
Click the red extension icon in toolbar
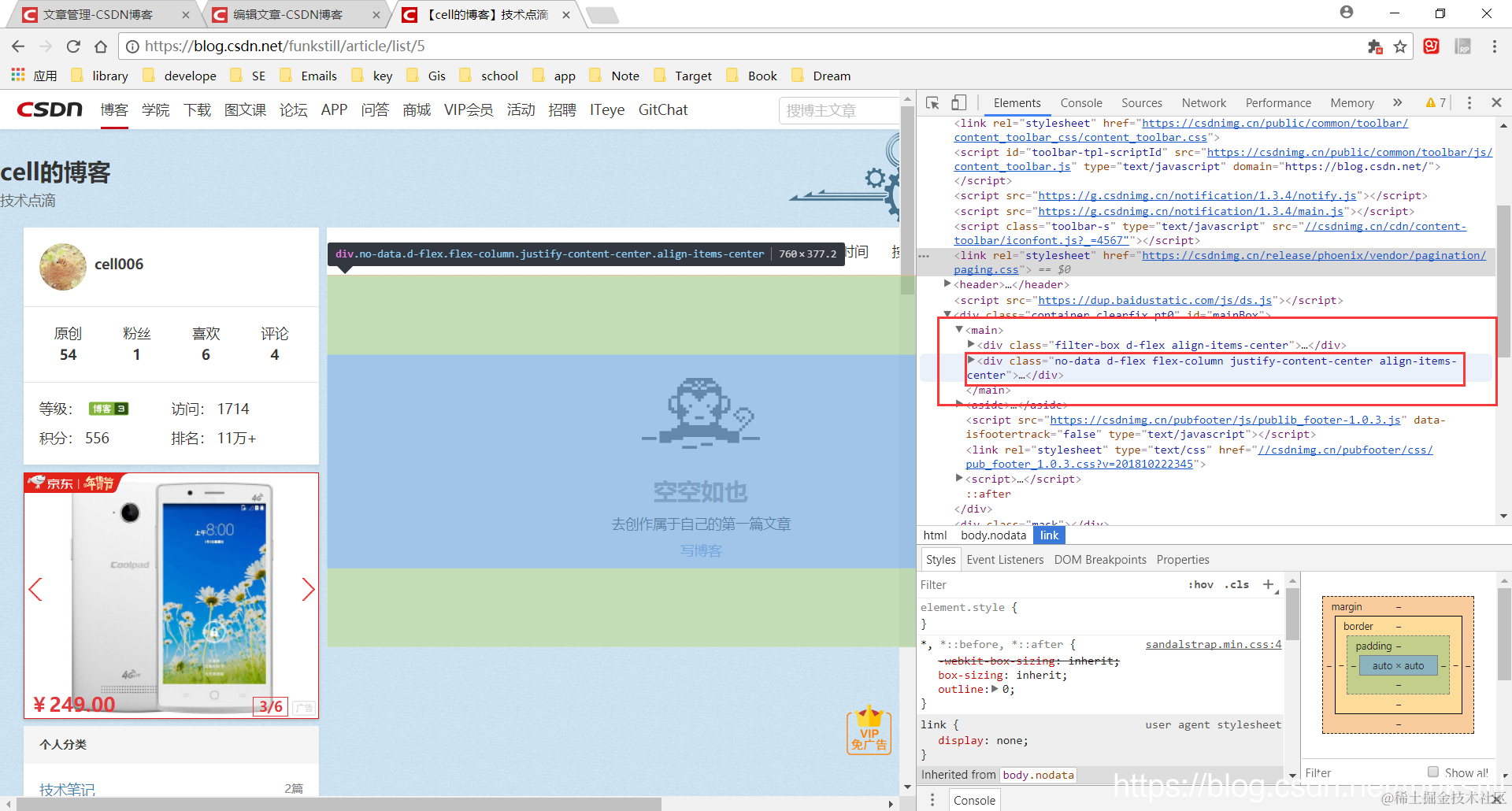pos(1432,46)
